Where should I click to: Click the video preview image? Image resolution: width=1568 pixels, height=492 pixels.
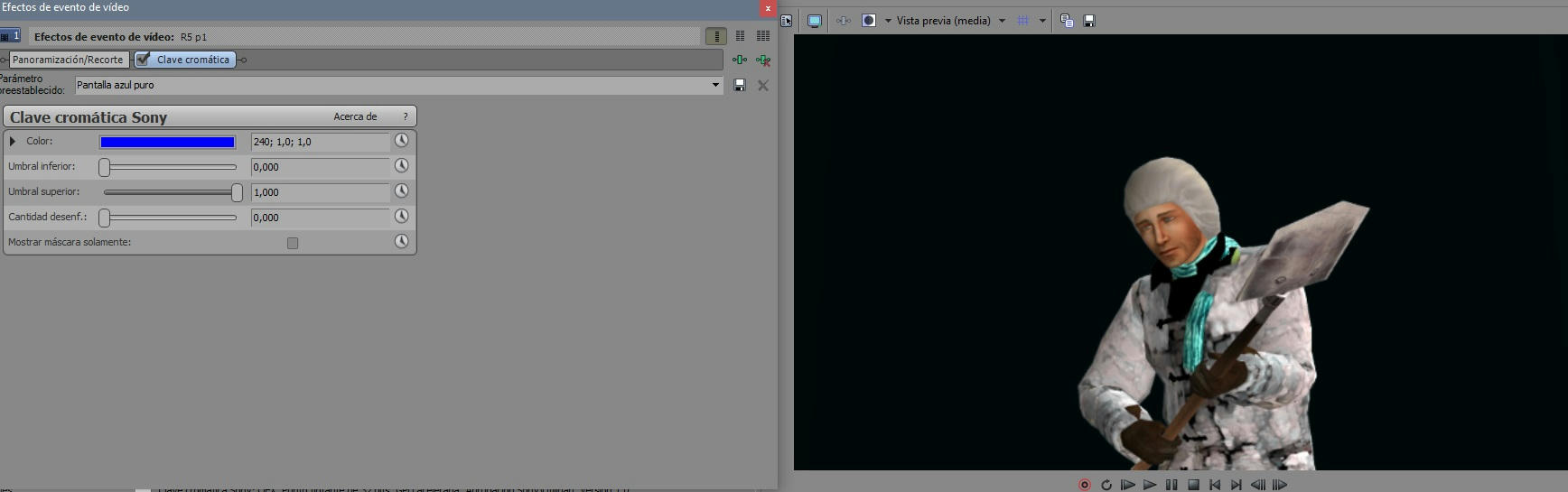[x=1181, y=252]
